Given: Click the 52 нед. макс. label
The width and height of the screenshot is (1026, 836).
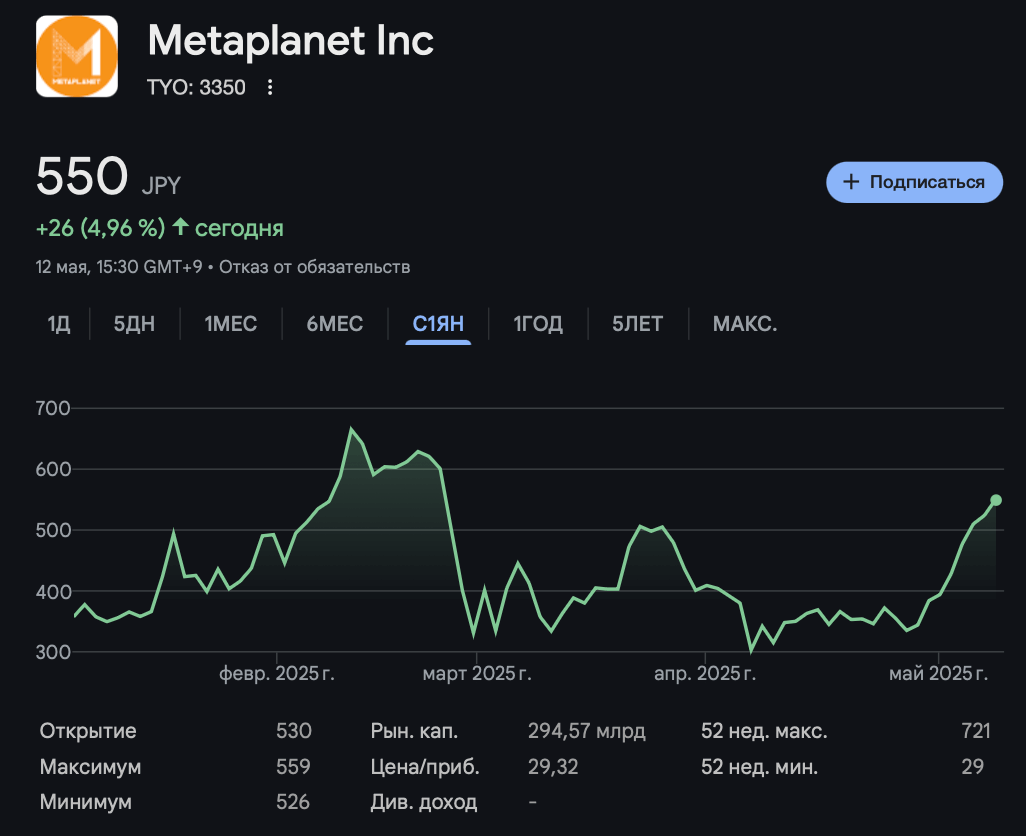Looking at the screenshot, I should tap(764, 731).
